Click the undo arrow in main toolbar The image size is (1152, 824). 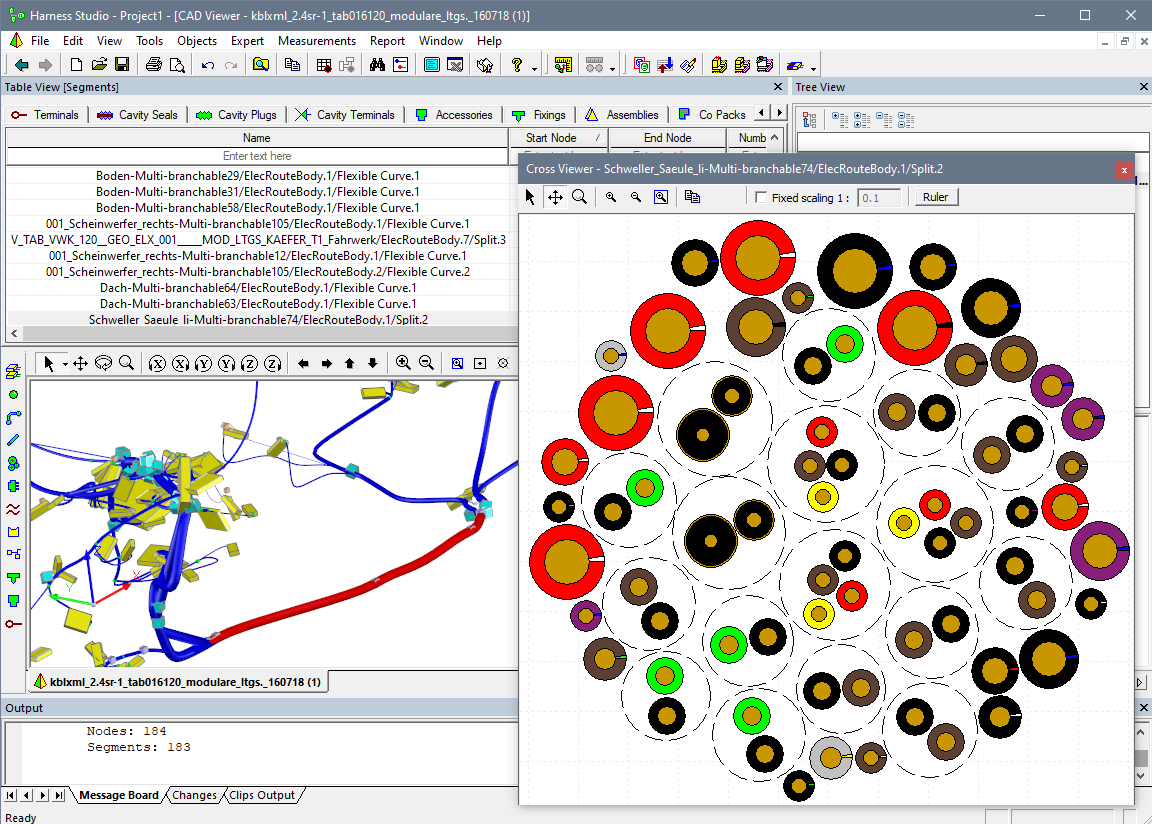[x=207, y=65]
